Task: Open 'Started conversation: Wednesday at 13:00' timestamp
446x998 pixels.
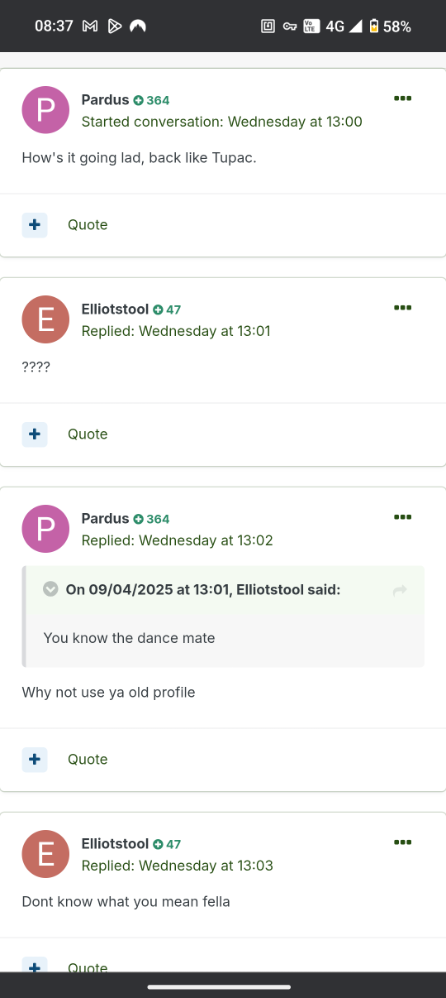Action: coord(222,122)
